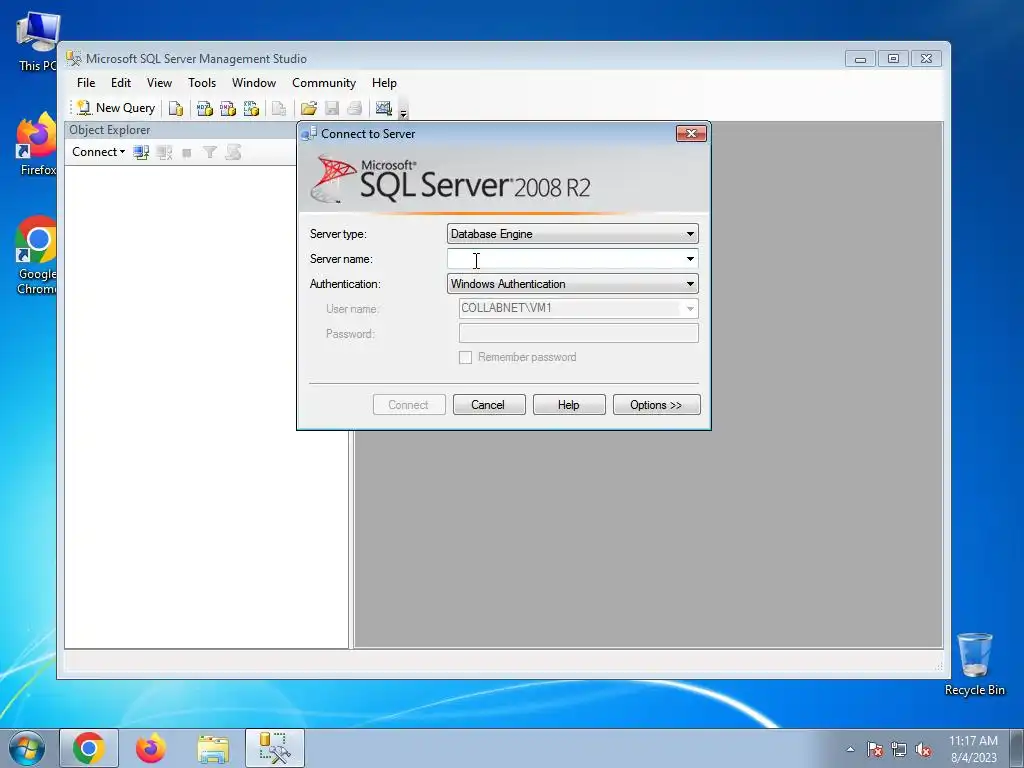Viewport: 1024px width, 768px height.
Task: Open the View menu
Action: pos(159,83)
